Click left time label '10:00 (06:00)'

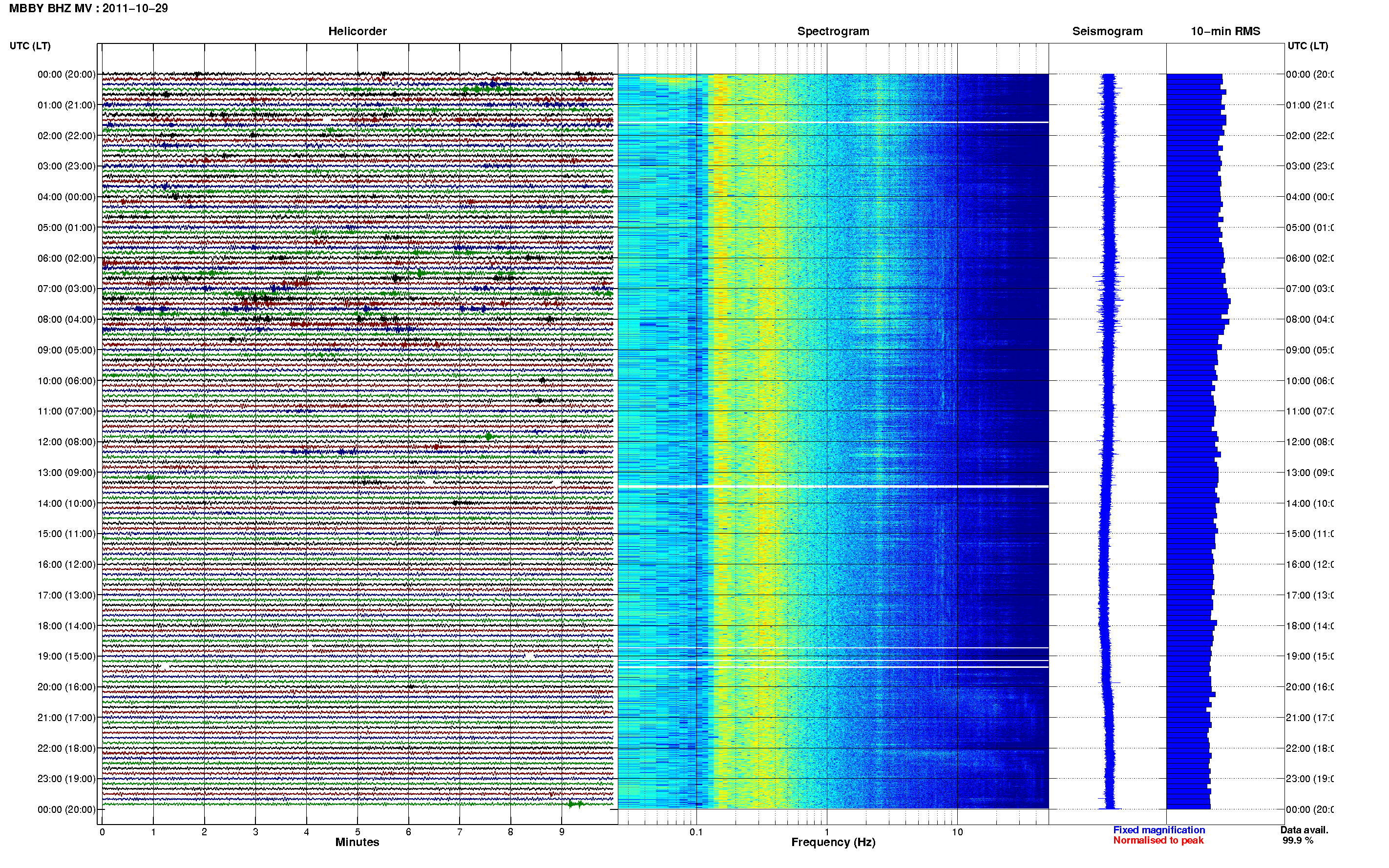[66, 381]
